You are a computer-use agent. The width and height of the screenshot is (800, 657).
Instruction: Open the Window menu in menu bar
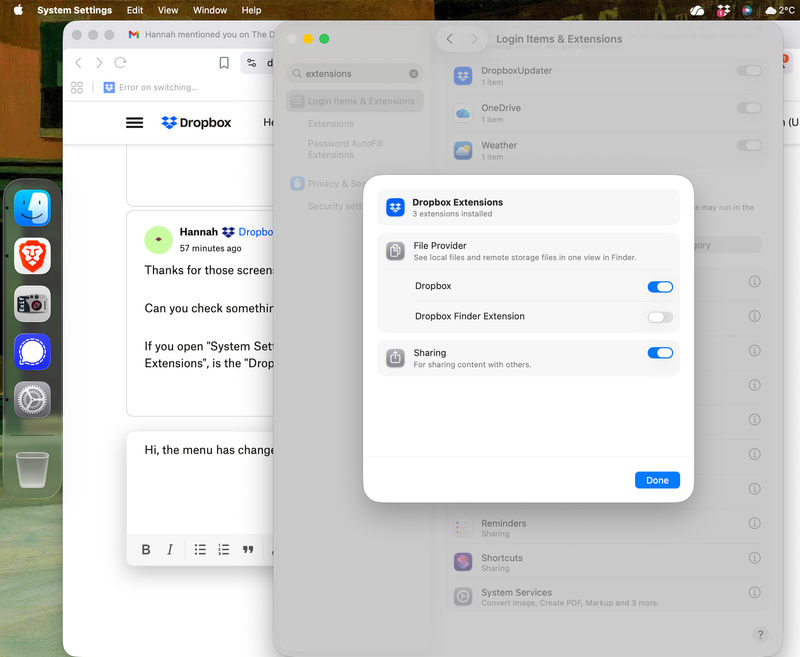209,10
